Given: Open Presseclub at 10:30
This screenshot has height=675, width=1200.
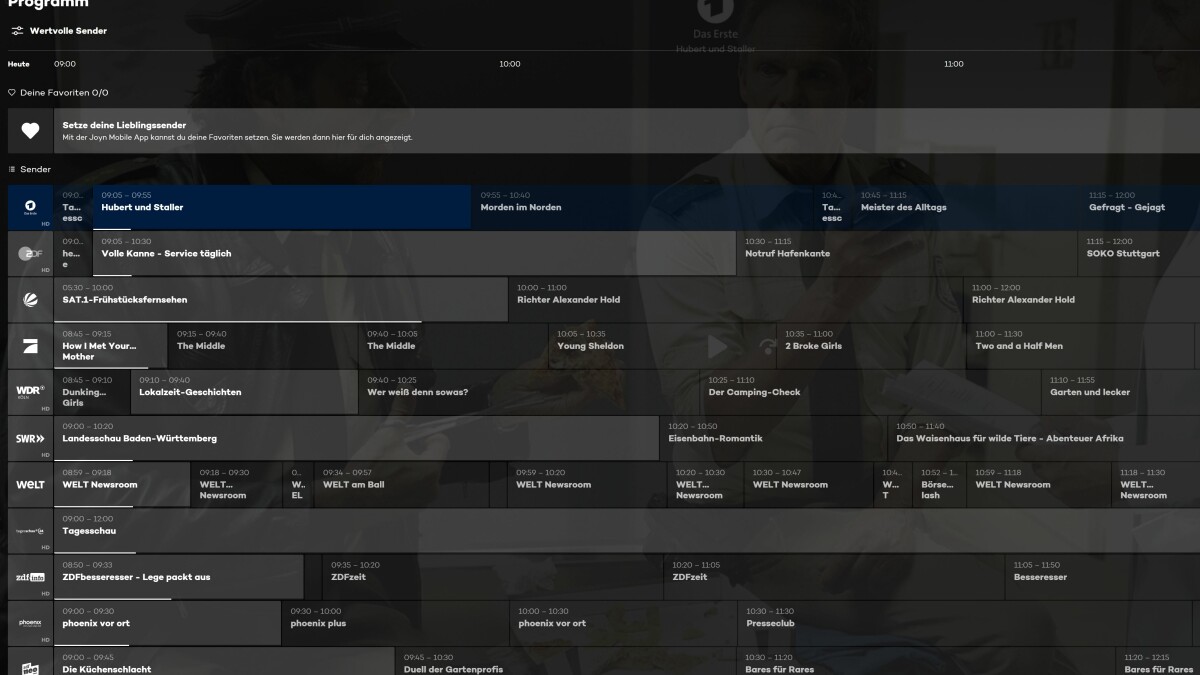Looking at the screenshot, I should click(964, 623).
